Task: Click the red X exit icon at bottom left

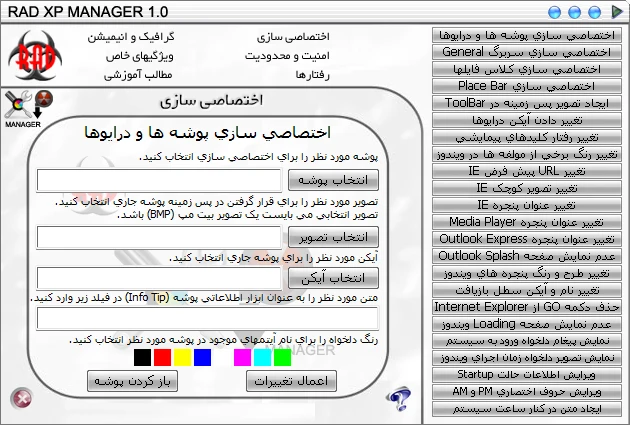Action: click(x=20, y=399)
